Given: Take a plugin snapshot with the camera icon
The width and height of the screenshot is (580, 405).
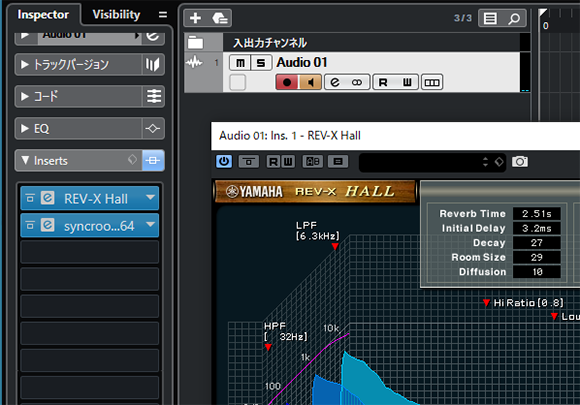Looking at the screenshot, I should point(520,162).
